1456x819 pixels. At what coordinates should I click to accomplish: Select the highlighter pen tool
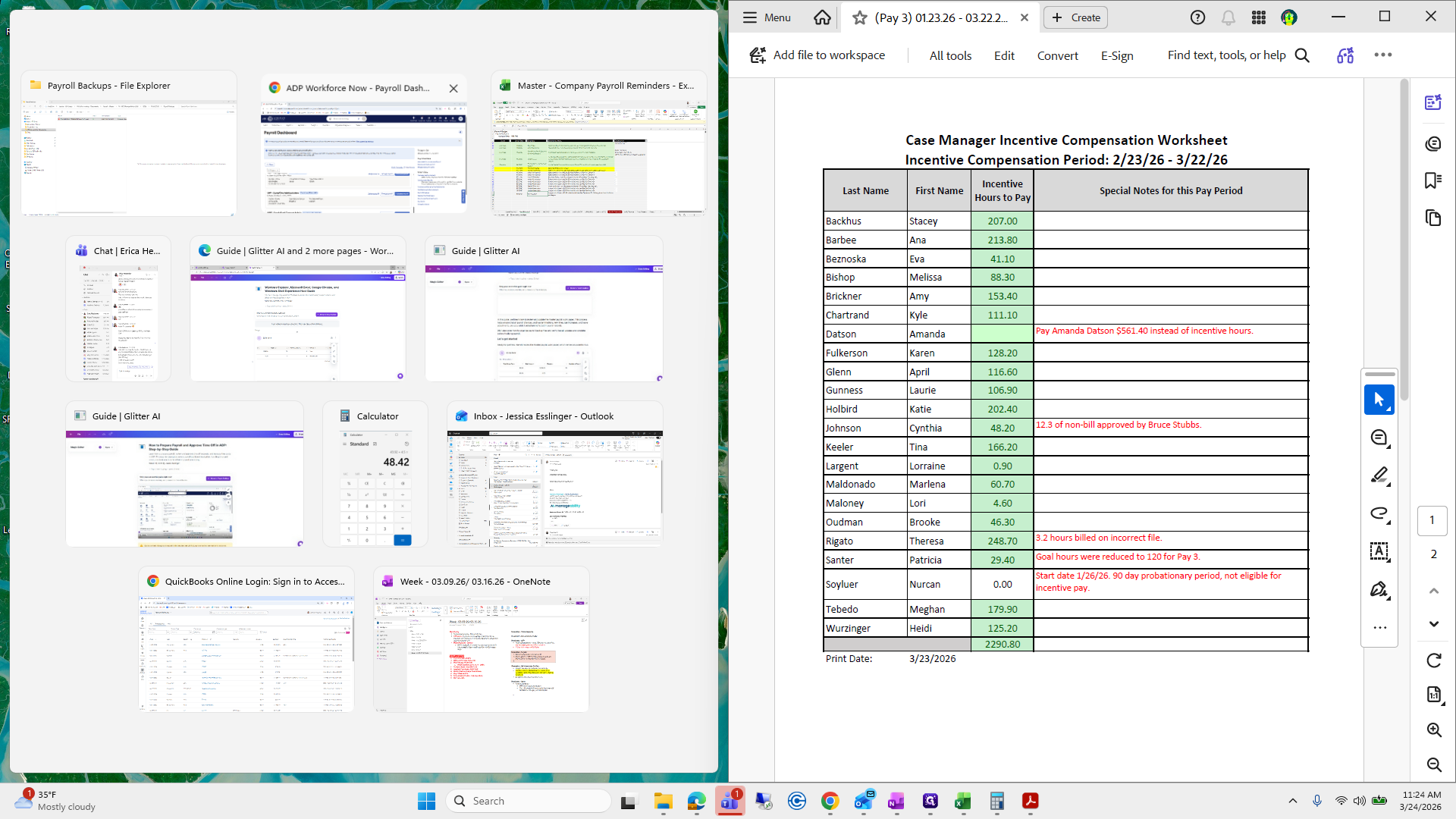point(1379,475)
